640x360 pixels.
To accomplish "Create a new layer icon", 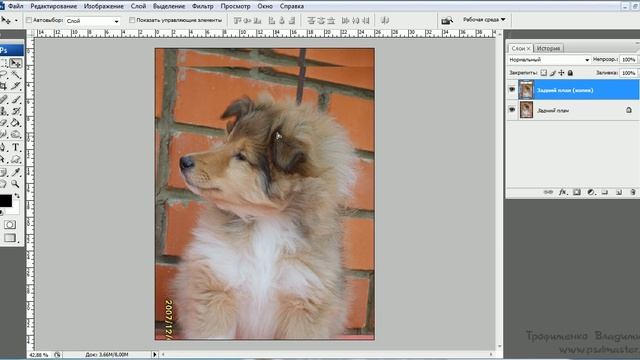I will point(619,192).
